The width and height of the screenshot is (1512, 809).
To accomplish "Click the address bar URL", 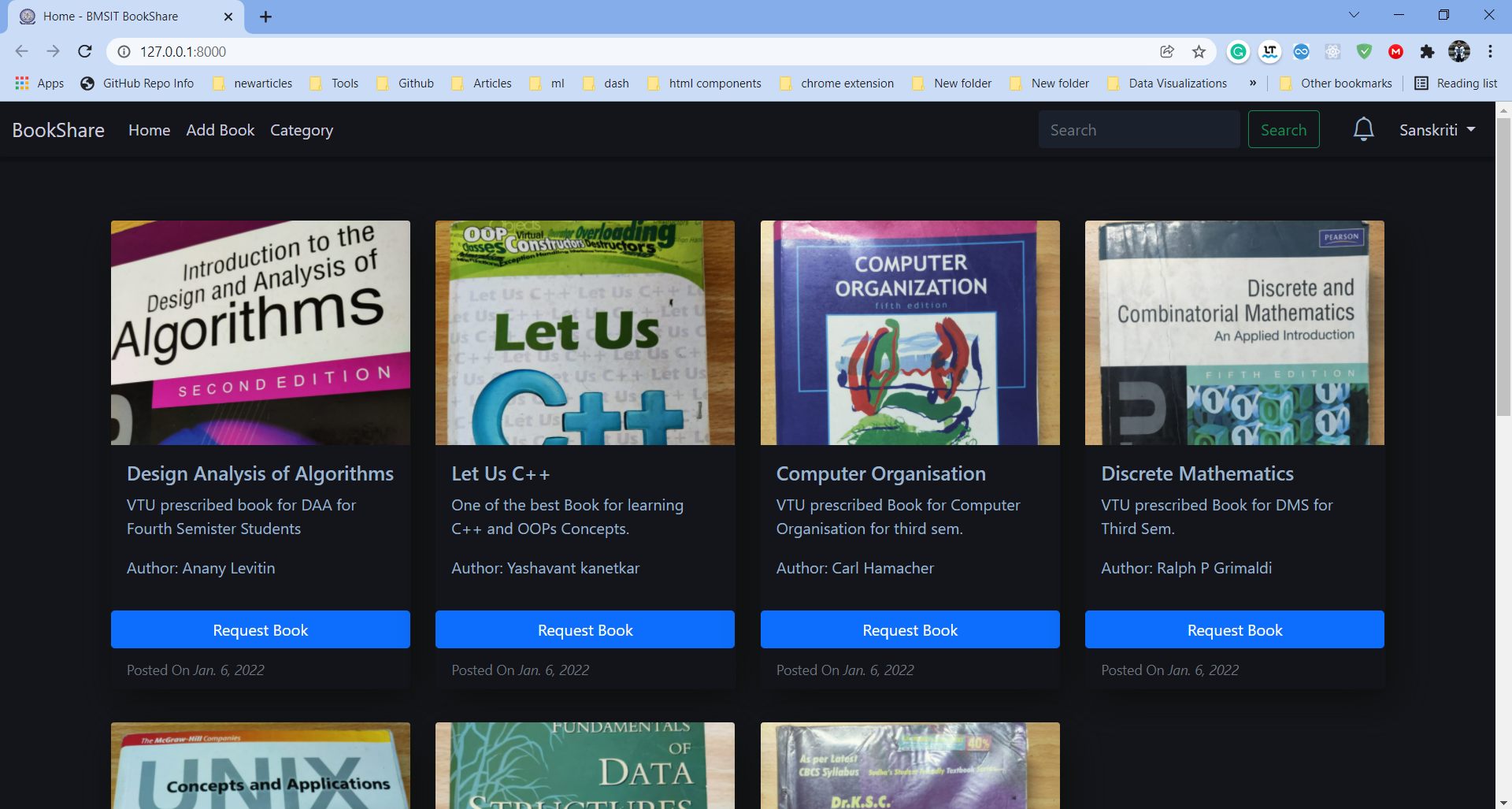I will click(183, 52).
